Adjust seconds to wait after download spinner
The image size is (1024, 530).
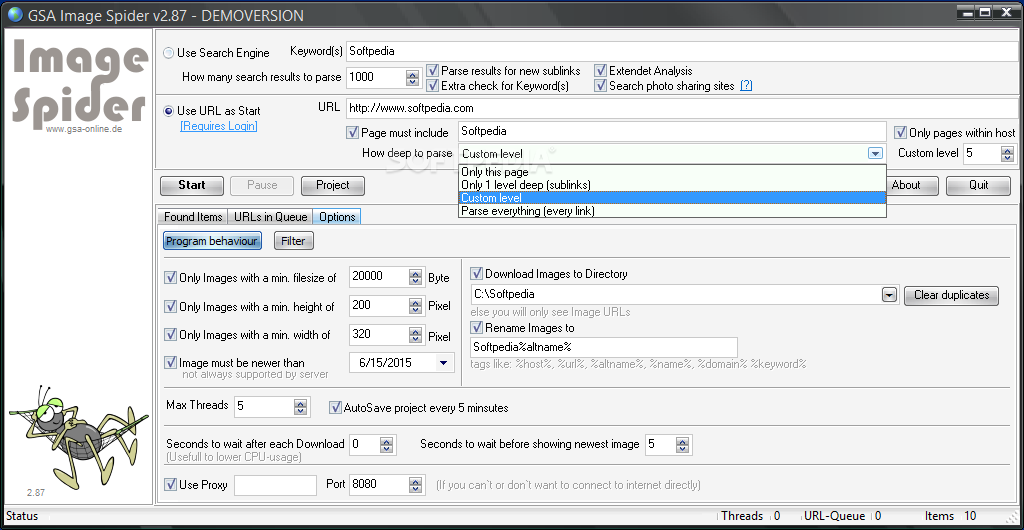[x=387, y=446]
